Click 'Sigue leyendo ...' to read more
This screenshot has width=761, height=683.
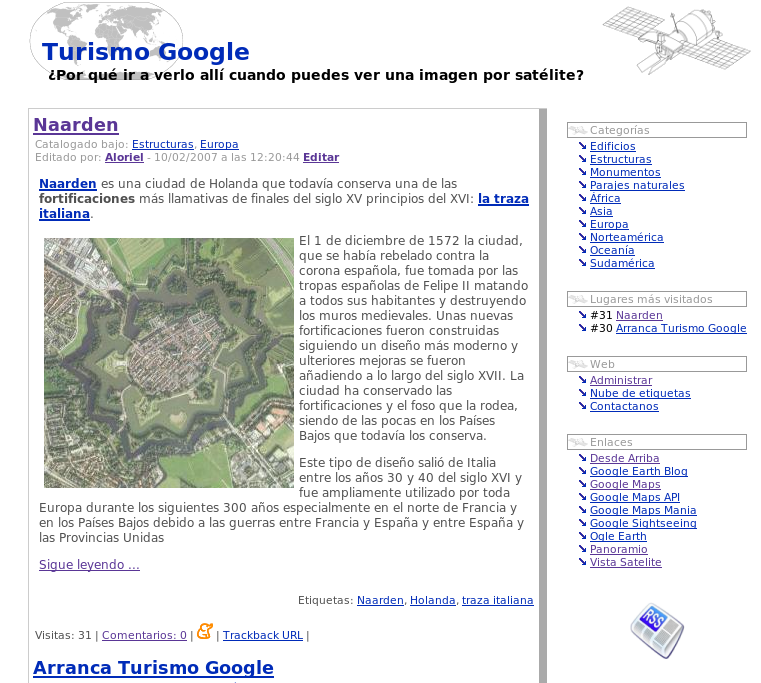(x=89, y=565)
